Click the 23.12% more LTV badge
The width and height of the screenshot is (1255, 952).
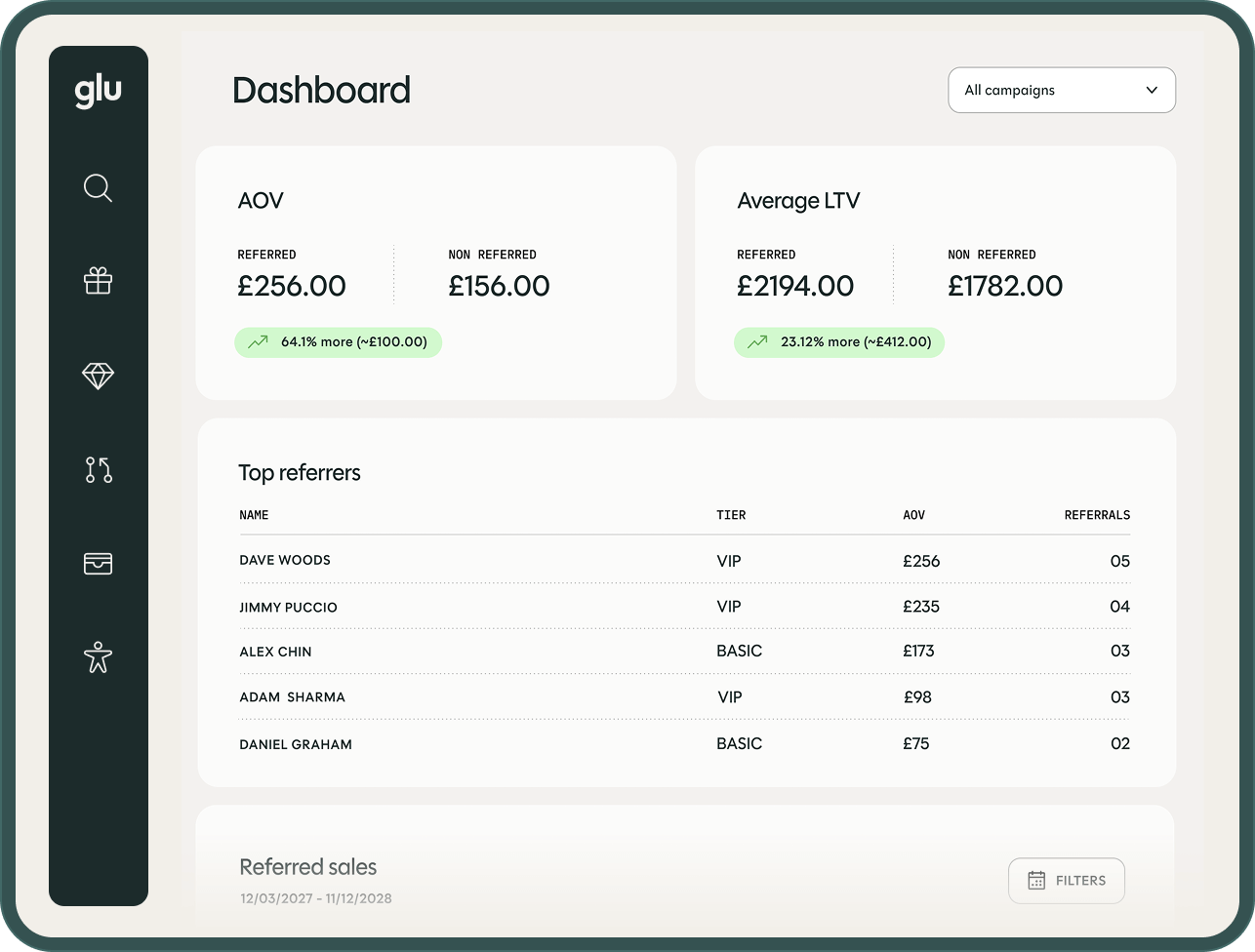(839, 342)
